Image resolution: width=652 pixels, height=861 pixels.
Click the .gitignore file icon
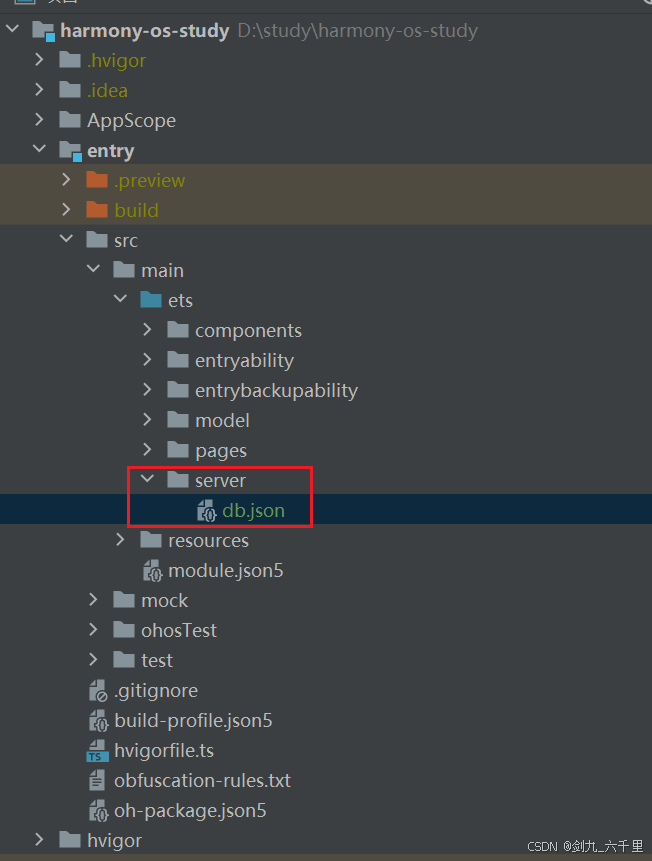[98, 690]
